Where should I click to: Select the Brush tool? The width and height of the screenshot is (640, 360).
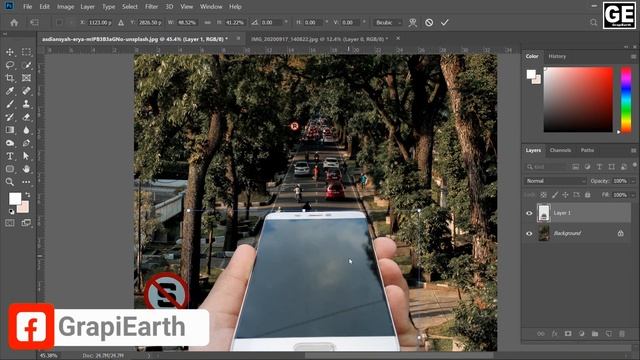[x=10, y=104]
